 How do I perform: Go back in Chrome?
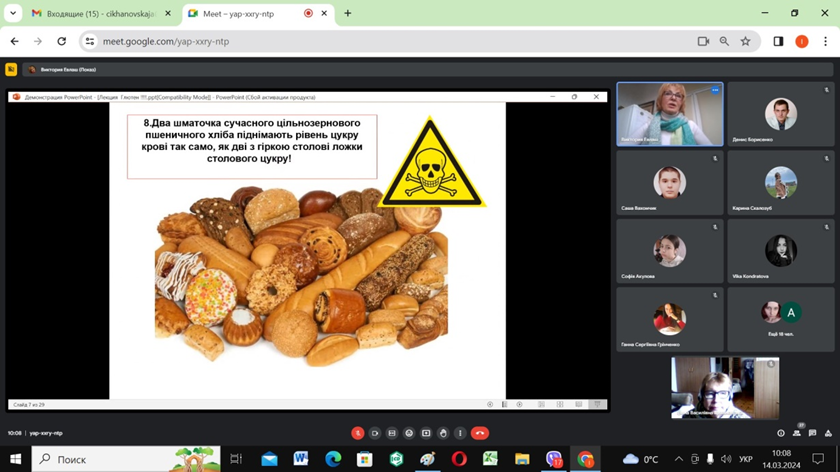[x=14, y=41]
